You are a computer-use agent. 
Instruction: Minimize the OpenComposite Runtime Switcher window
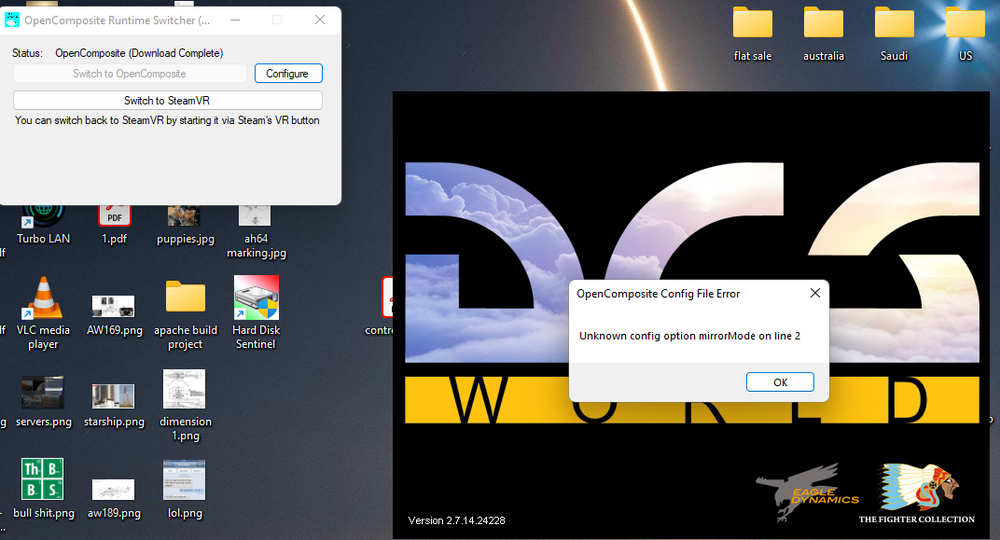235,20
